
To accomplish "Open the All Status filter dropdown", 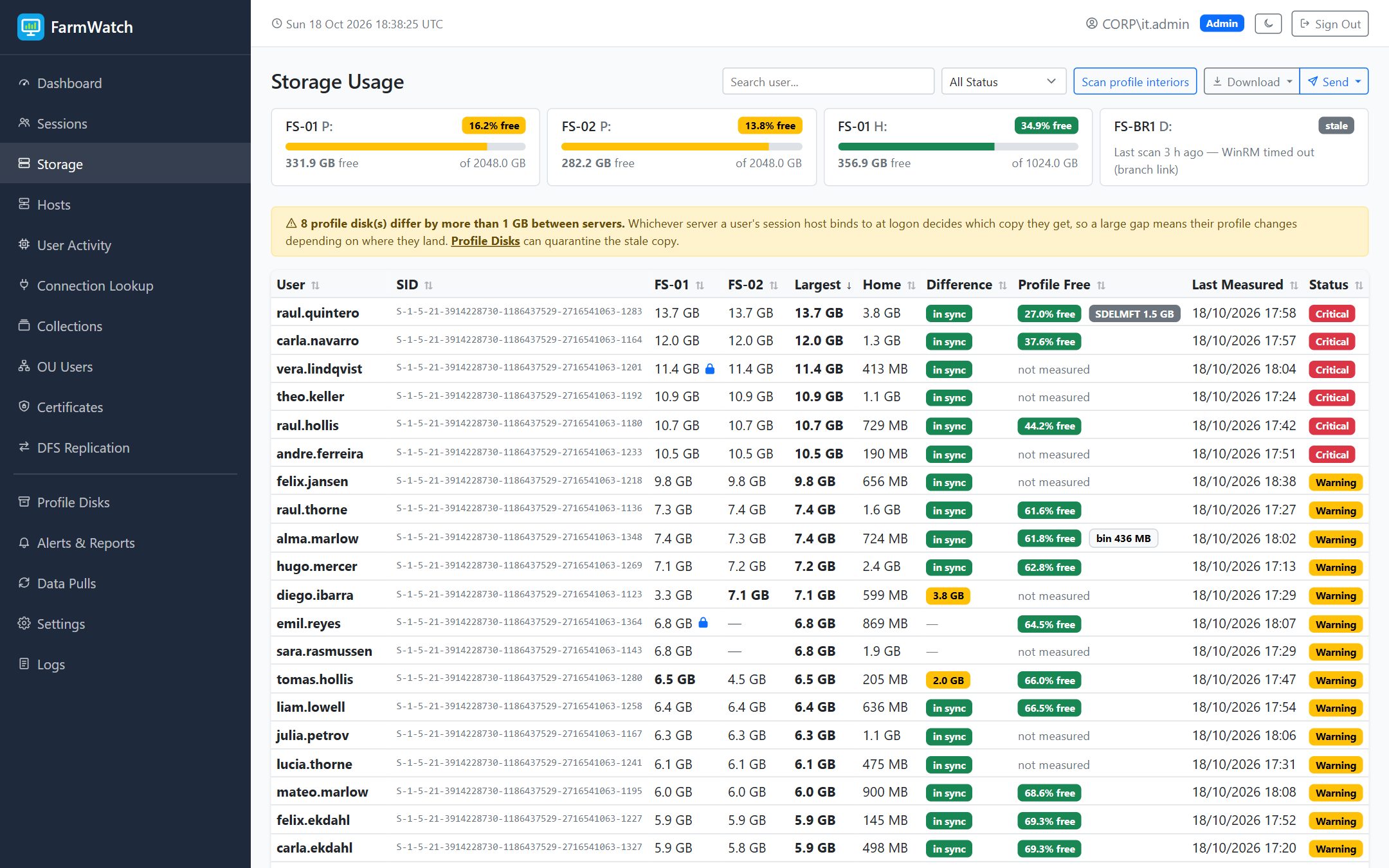I will (1003, 82).
